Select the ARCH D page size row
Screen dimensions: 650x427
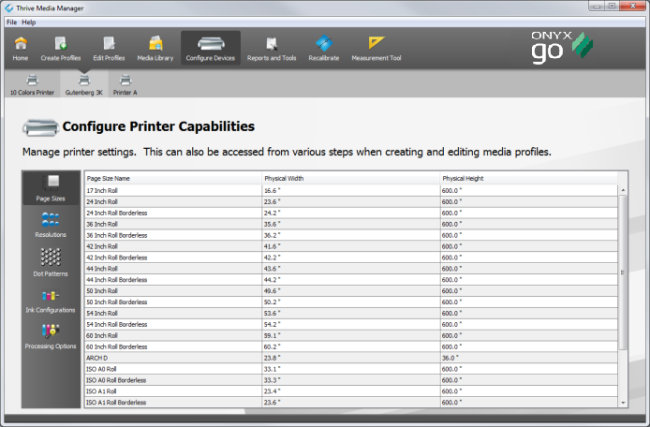pyautogui.click(x=170, y=356)
